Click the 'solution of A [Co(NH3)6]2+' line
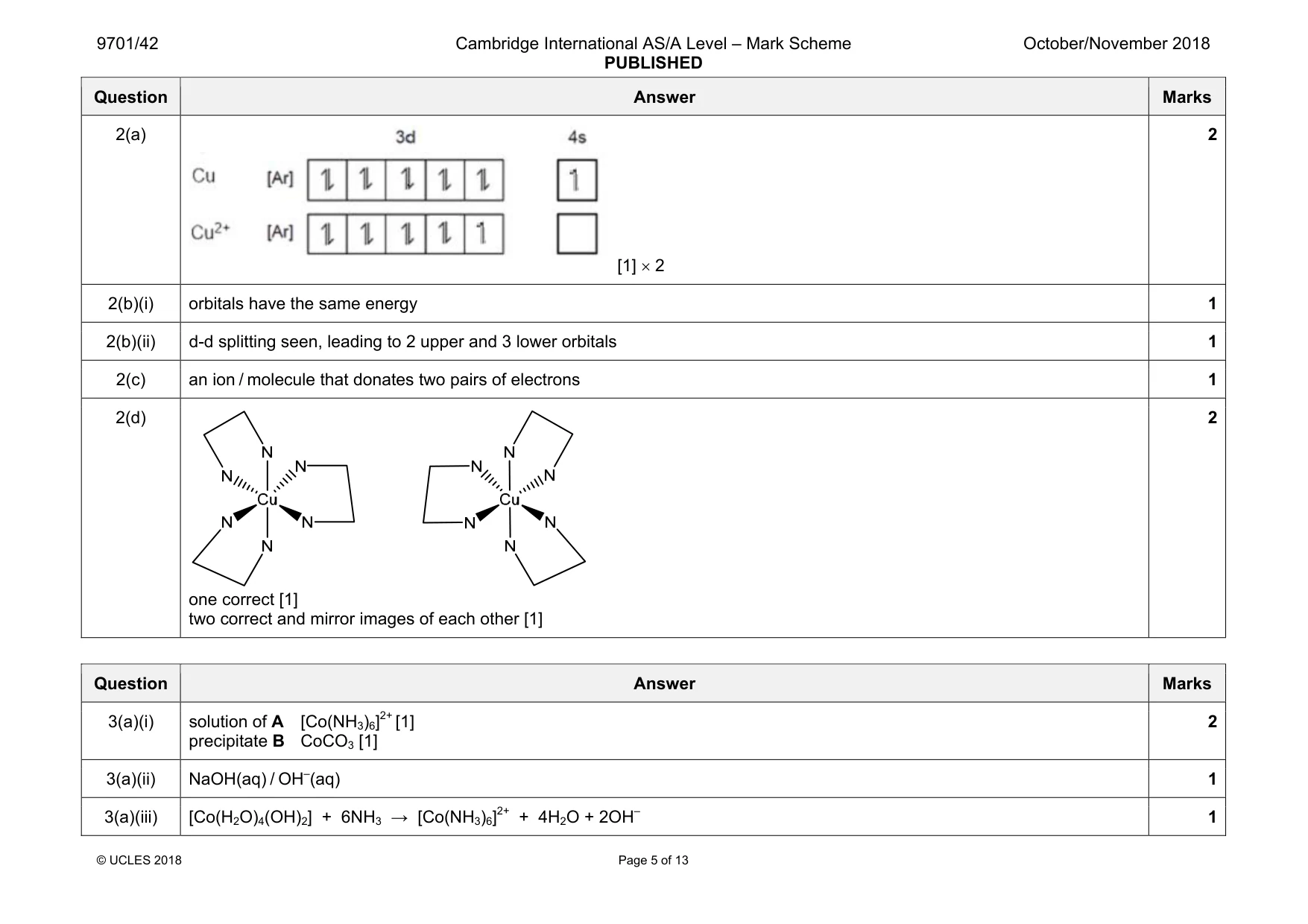Viewport: 1308px width, 924px height. pos(301,721)
